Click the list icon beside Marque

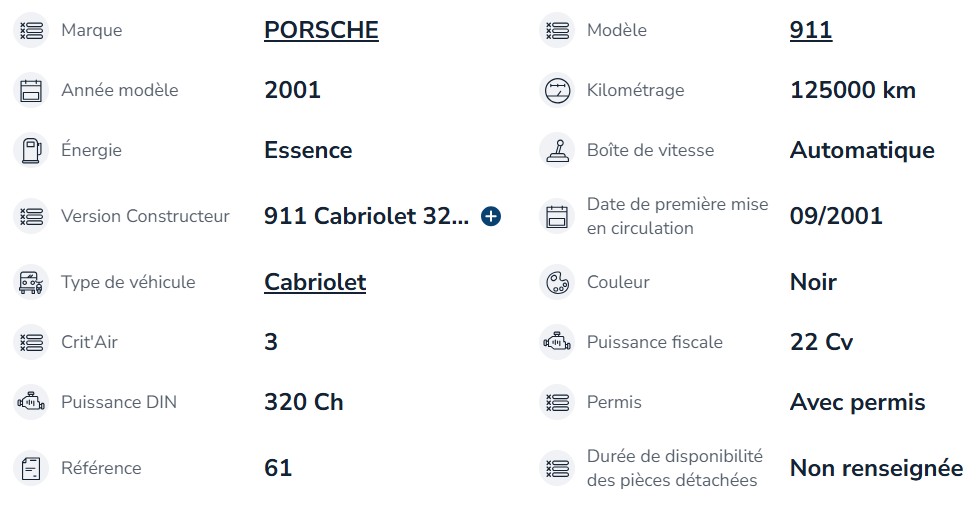(31, 30)
